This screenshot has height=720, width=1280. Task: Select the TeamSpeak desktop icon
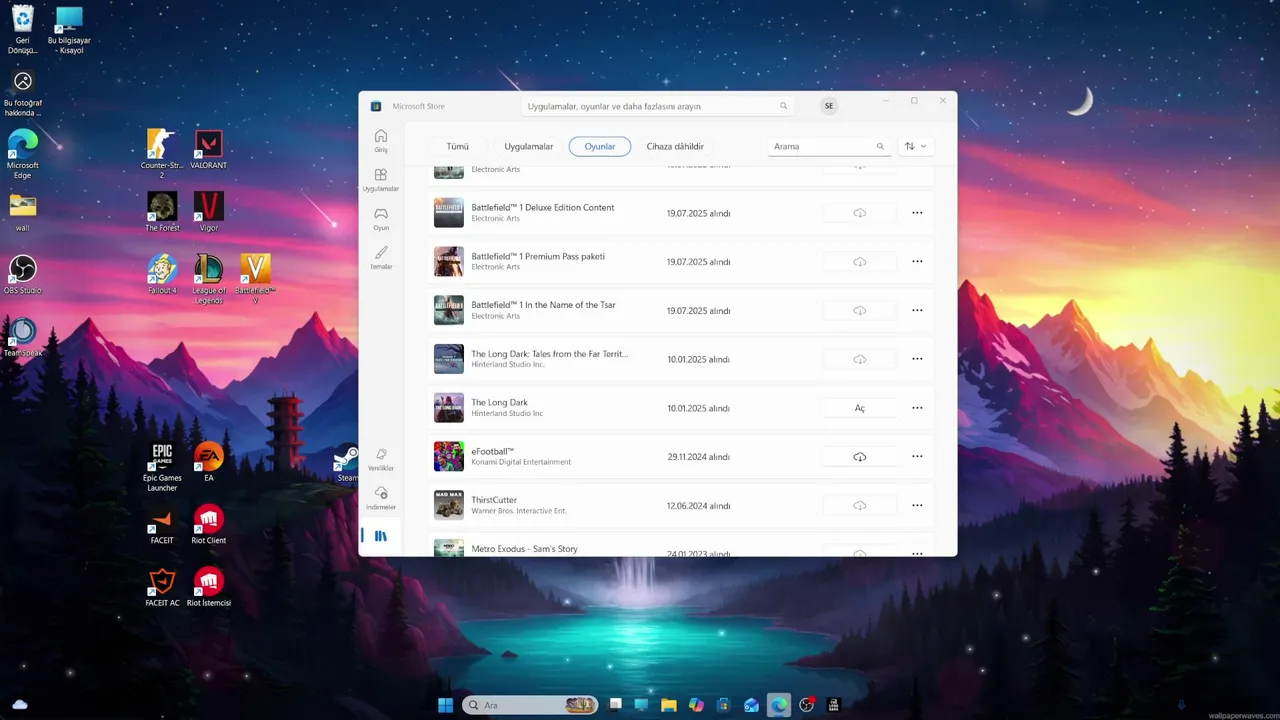click(x=22, y=337)
